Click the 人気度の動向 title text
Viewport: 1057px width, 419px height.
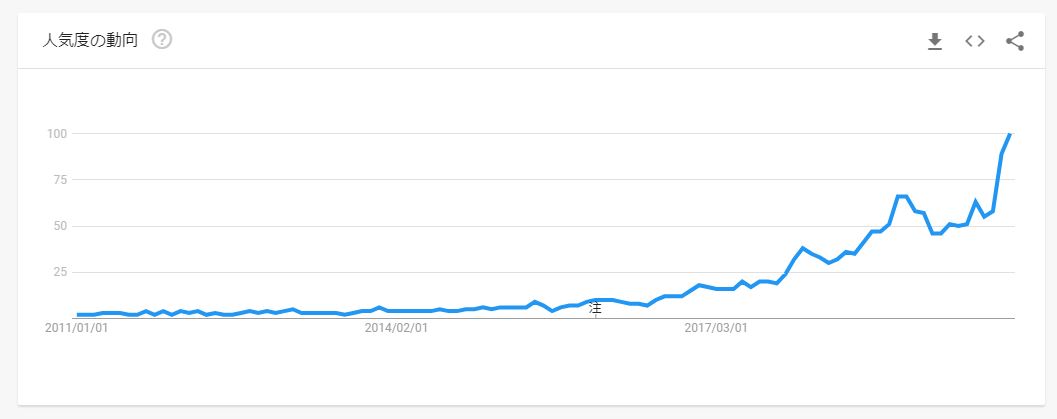coord(90,41)
